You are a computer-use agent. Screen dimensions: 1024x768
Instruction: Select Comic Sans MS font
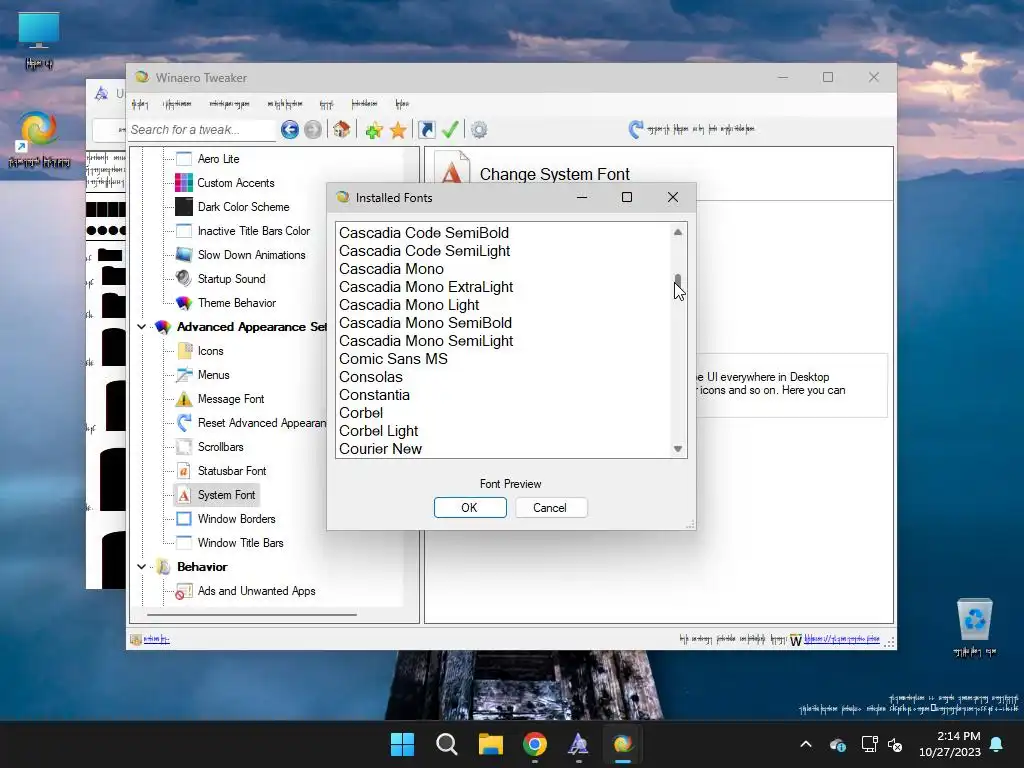click(x=393, y=359)
